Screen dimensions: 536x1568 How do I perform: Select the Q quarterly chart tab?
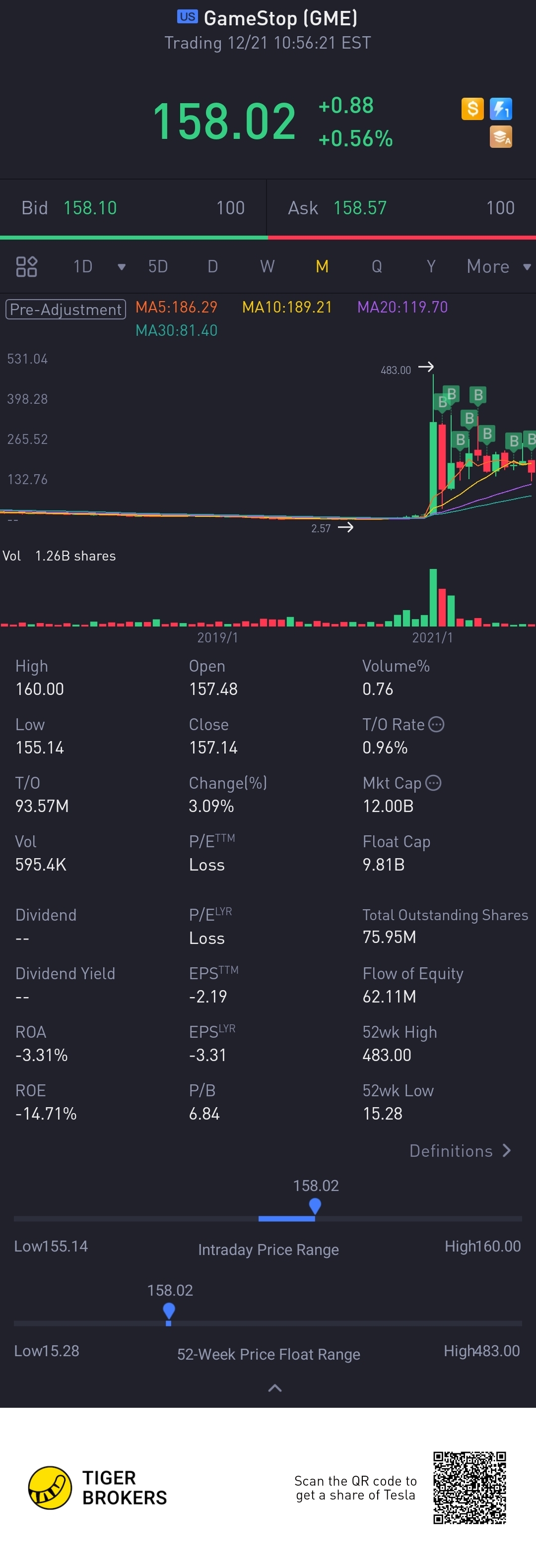pyautogui.click(x=376, y=266)
